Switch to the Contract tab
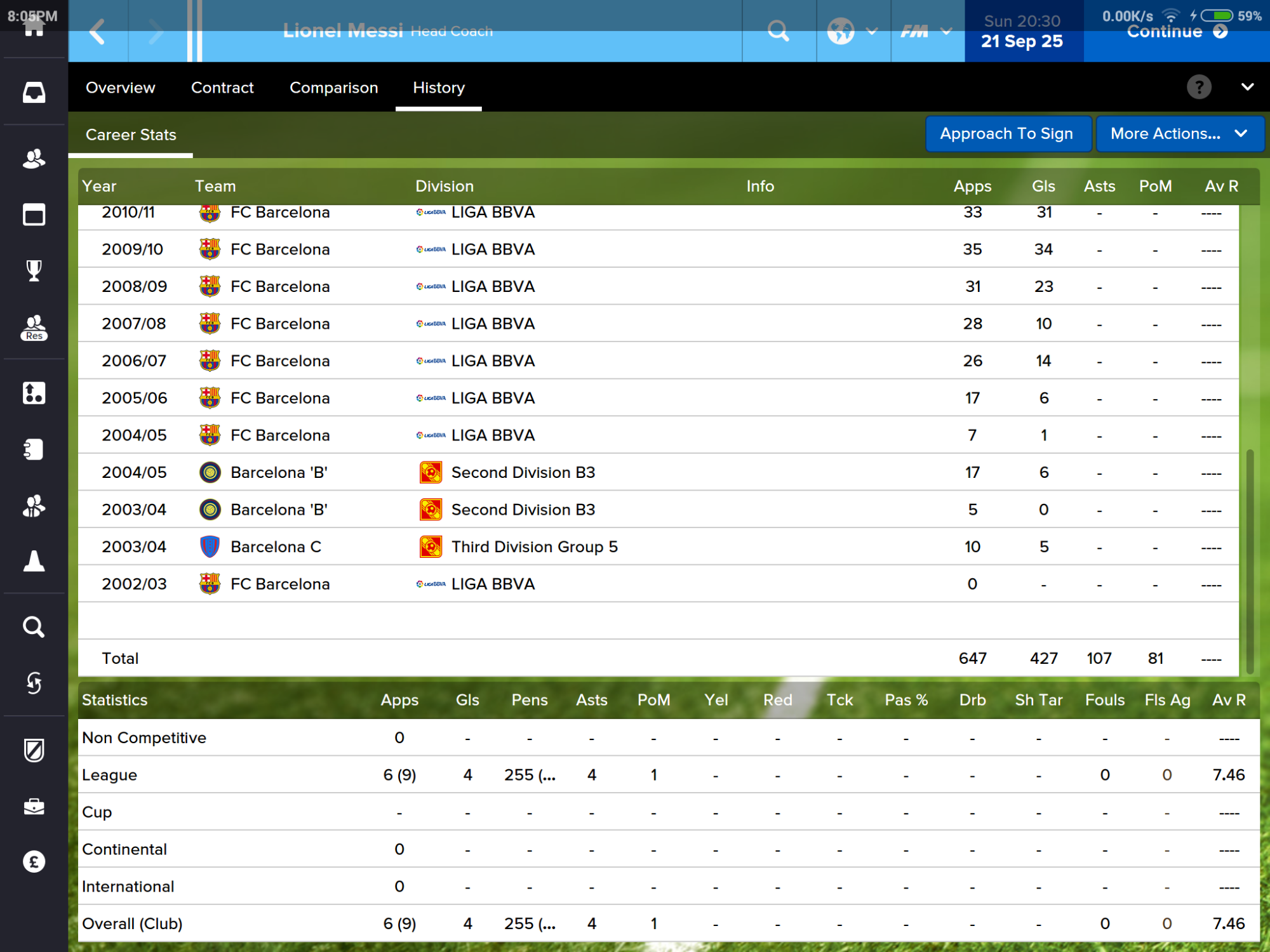 222,88
